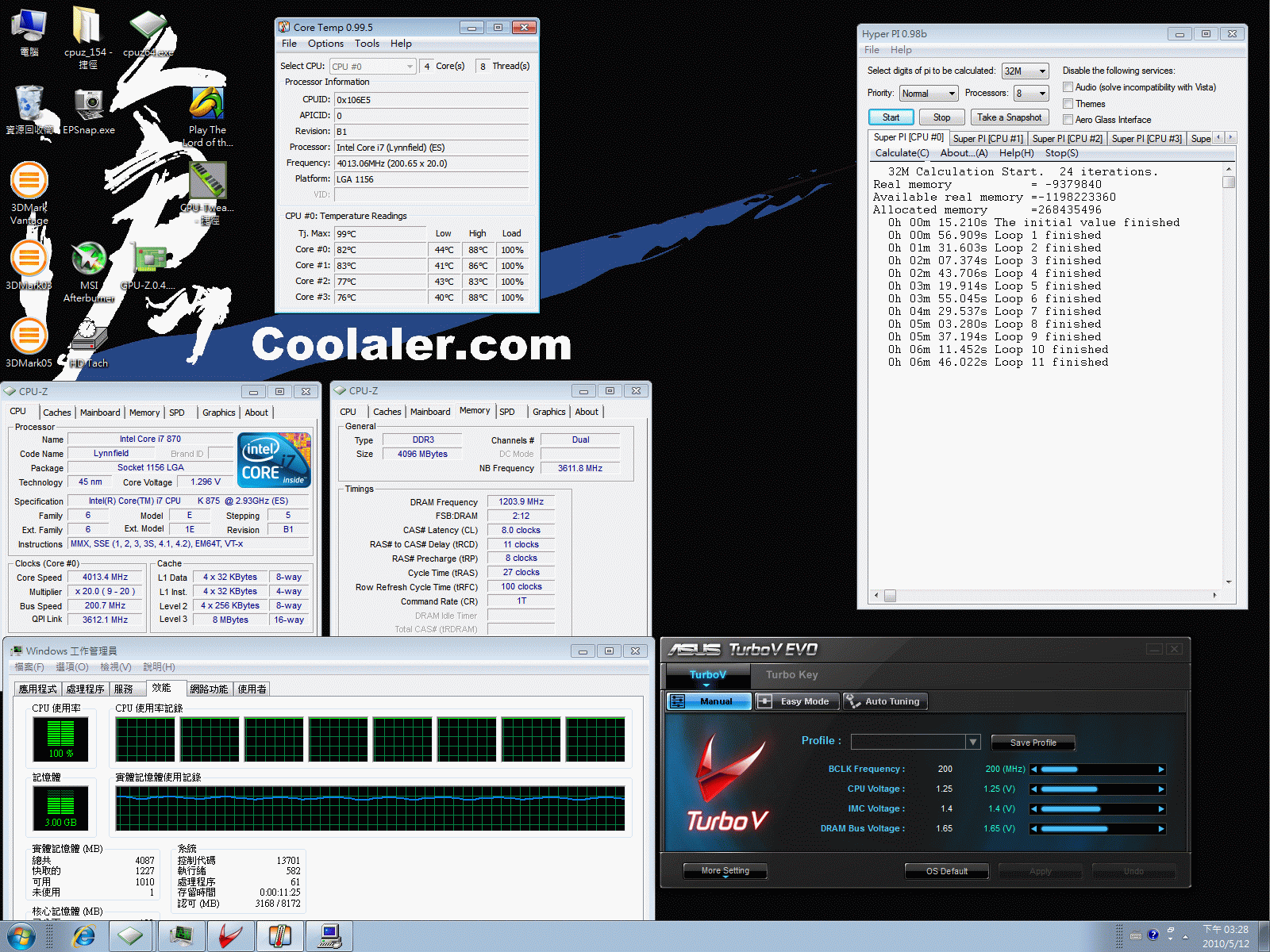1270x952 pixels.
Task: Click OS Default button in TurboV
Action: pyautogui.click(x=947, y=871)
